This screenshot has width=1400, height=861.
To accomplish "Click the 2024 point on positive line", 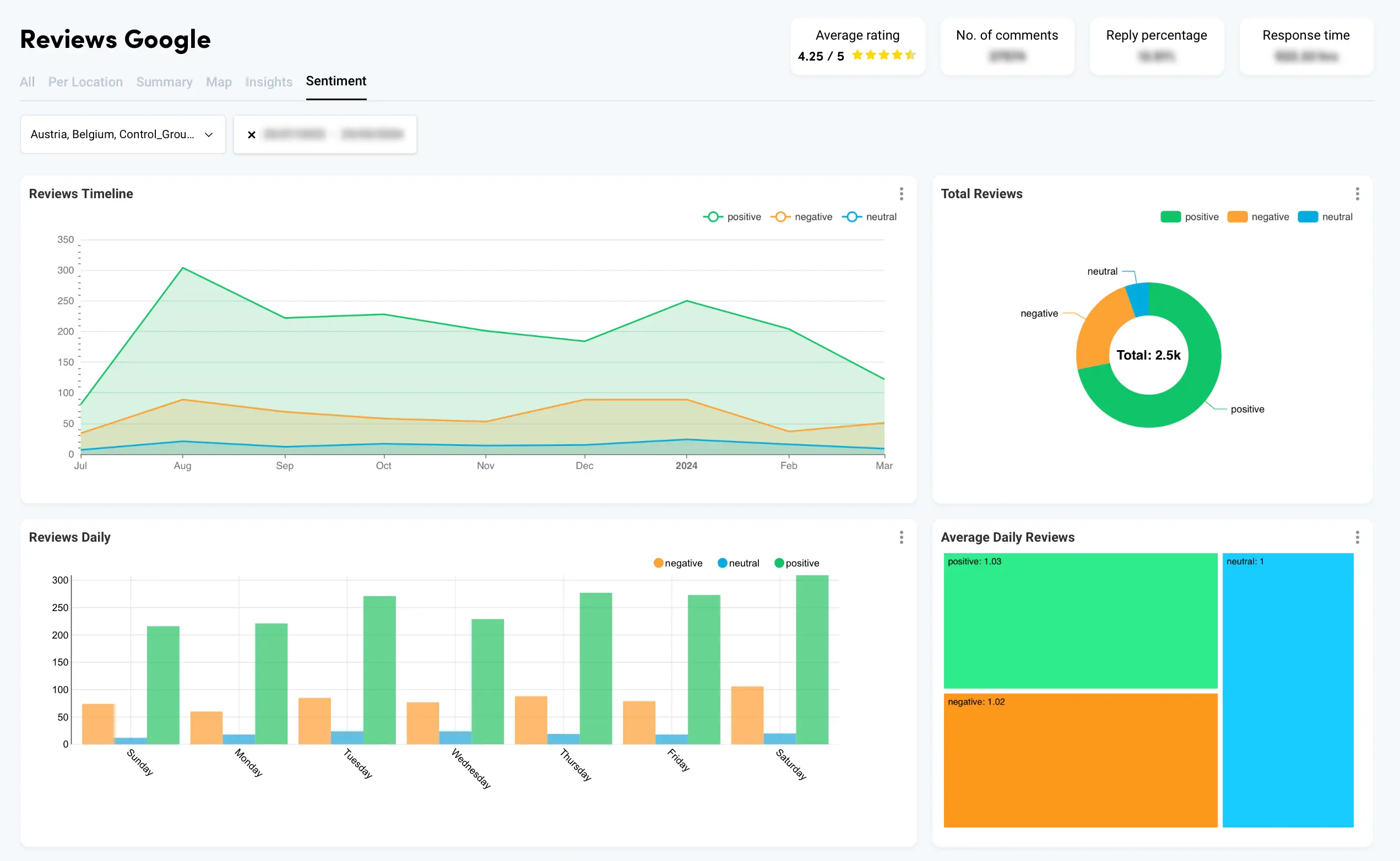I will (687, 301).
